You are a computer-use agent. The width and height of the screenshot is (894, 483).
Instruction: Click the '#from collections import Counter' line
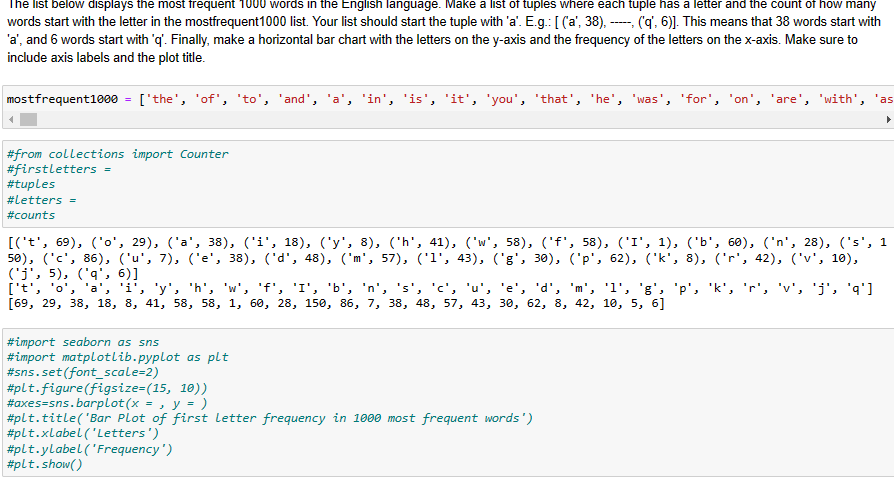(117, 154)
